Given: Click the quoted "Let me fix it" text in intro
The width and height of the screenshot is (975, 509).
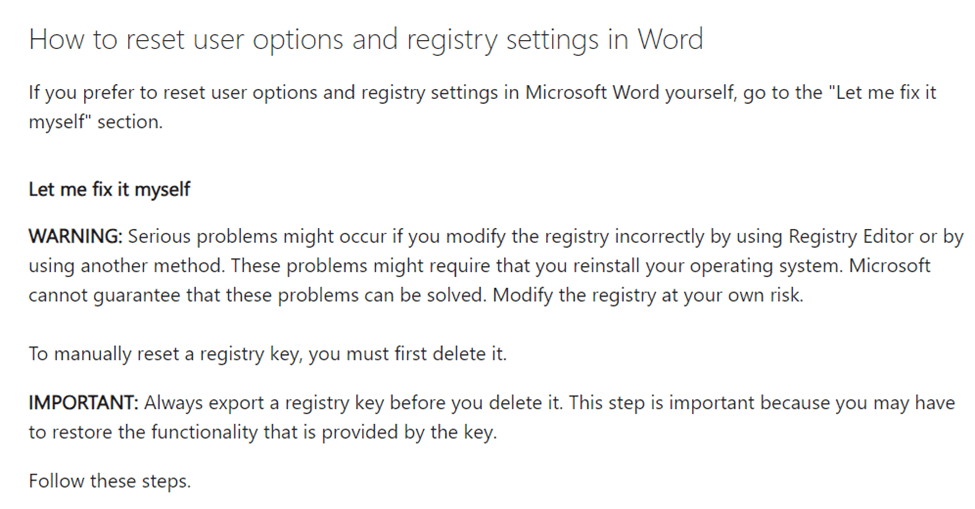Looking at the screenshot, I should coord(883,92).
